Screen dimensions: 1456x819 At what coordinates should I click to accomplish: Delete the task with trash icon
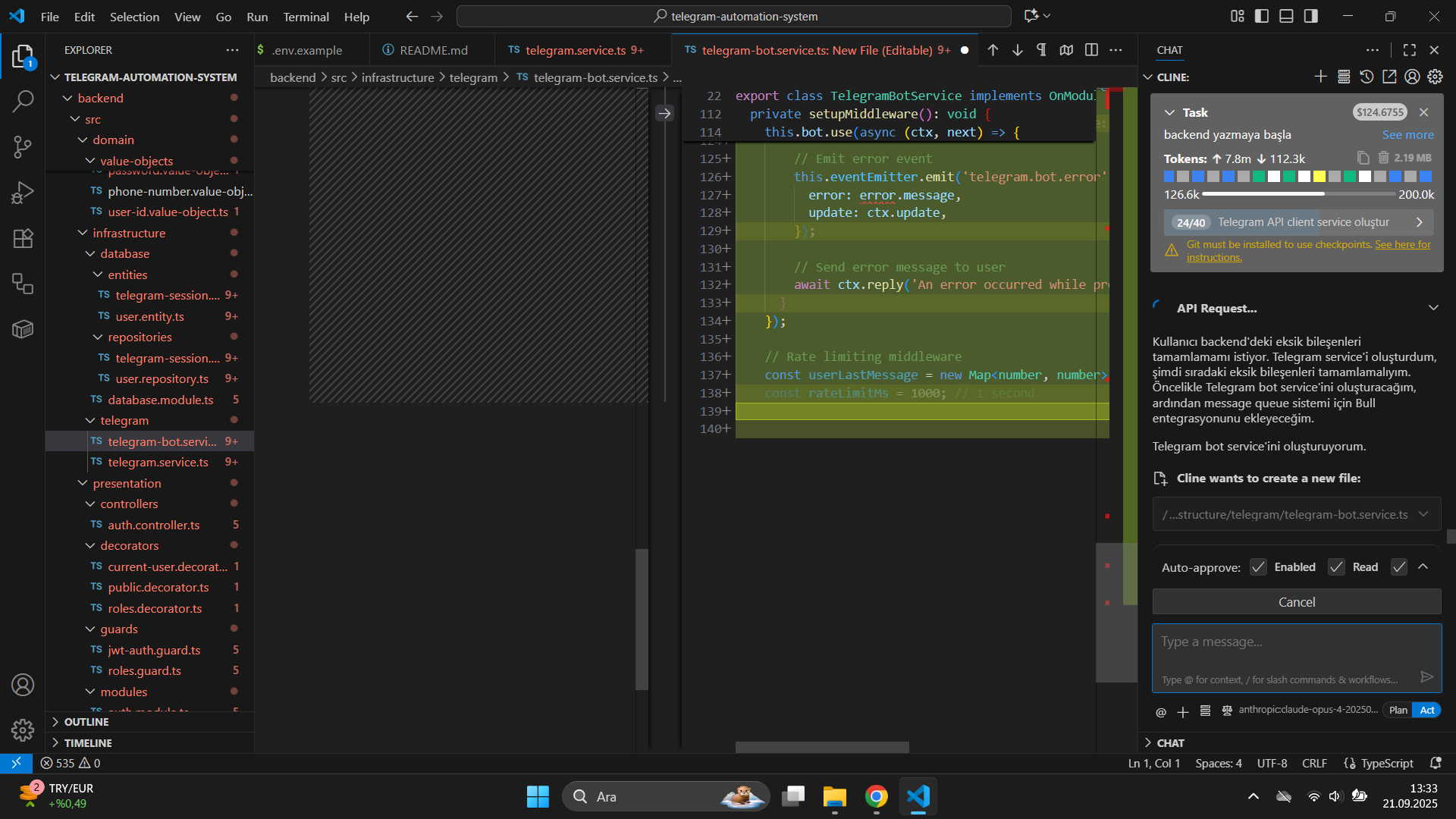[x=1384, y=158]
